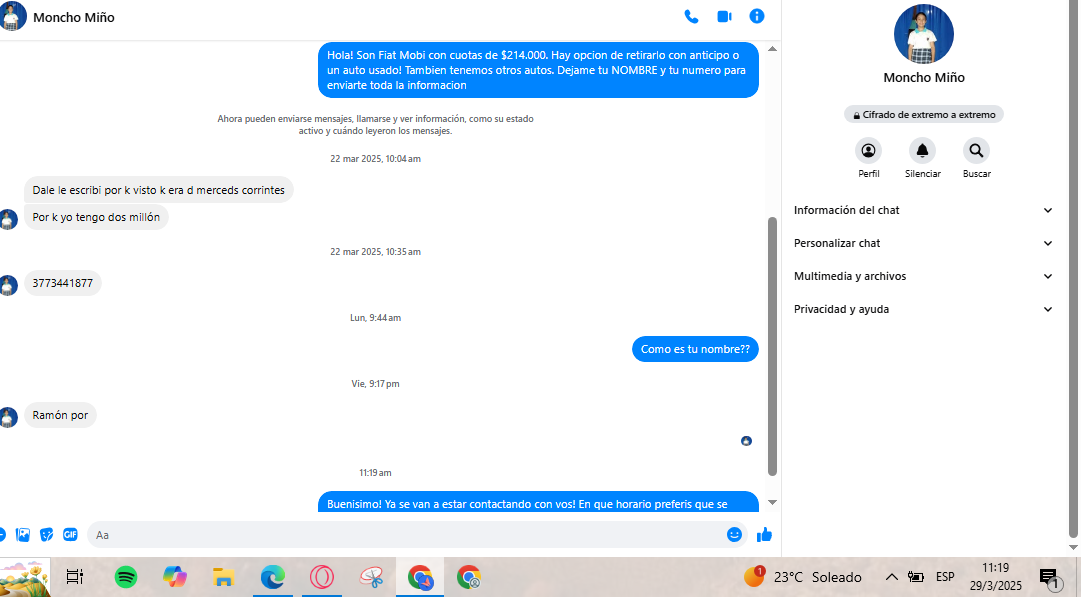Screen dimensions: 1081x597
Task: Expand Personalizar chat section
Action: tap(923, 243)
